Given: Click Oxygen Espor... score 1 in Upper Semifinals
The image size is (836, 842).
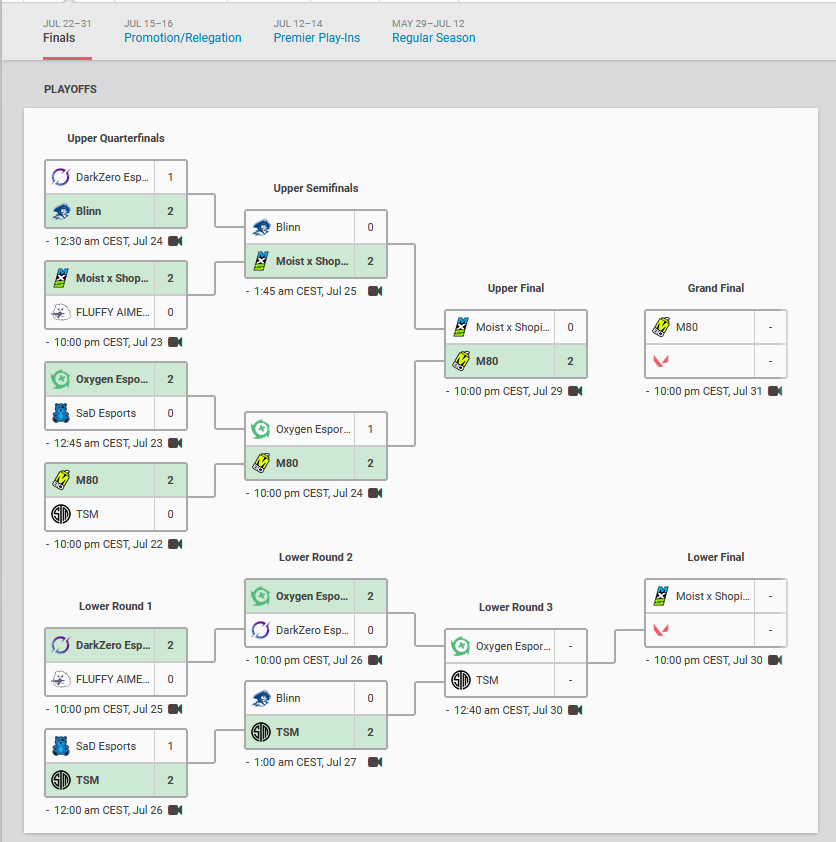Looking at the screenshot, I should [x=370, y=429].
